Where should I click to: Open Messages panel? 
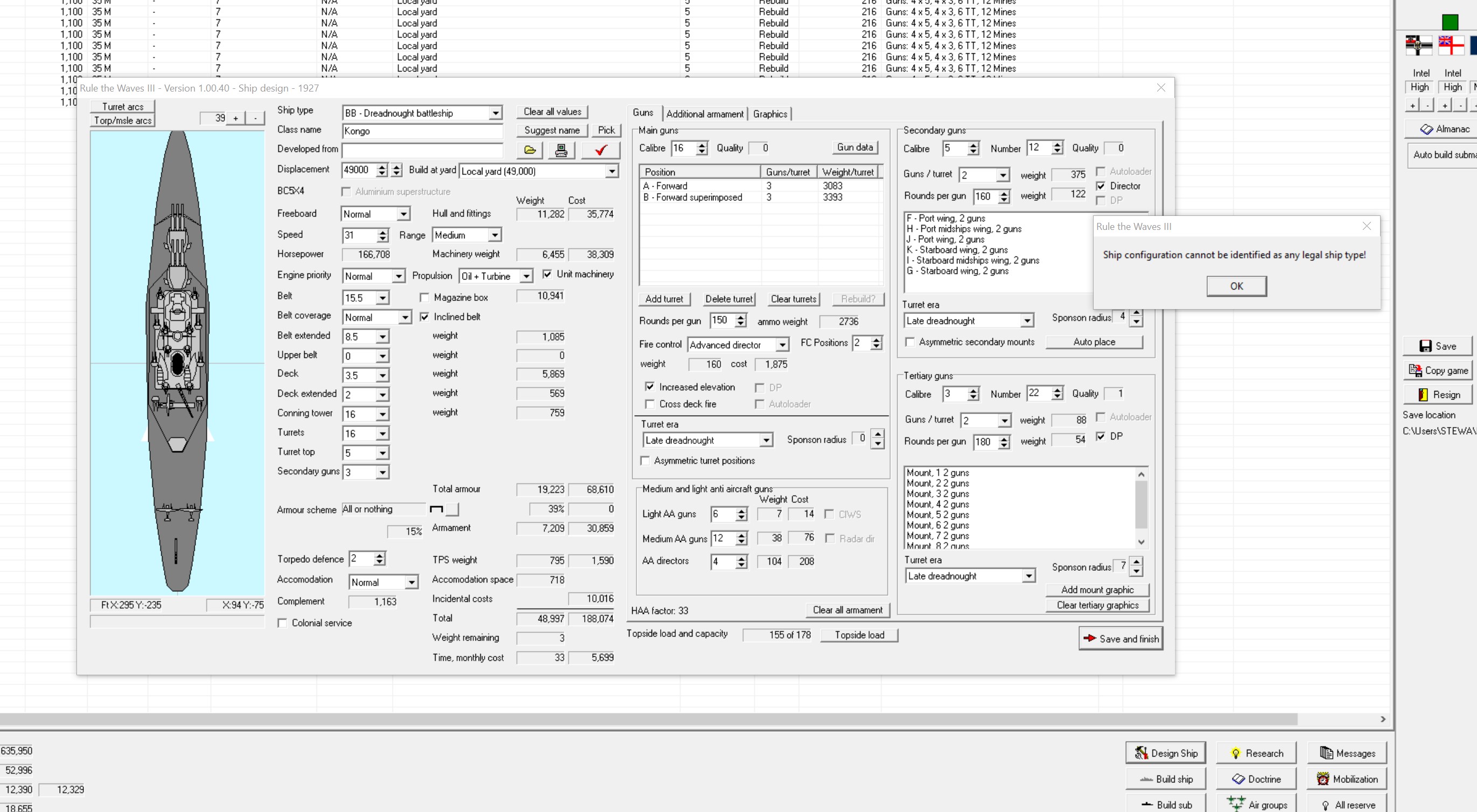1347,753
